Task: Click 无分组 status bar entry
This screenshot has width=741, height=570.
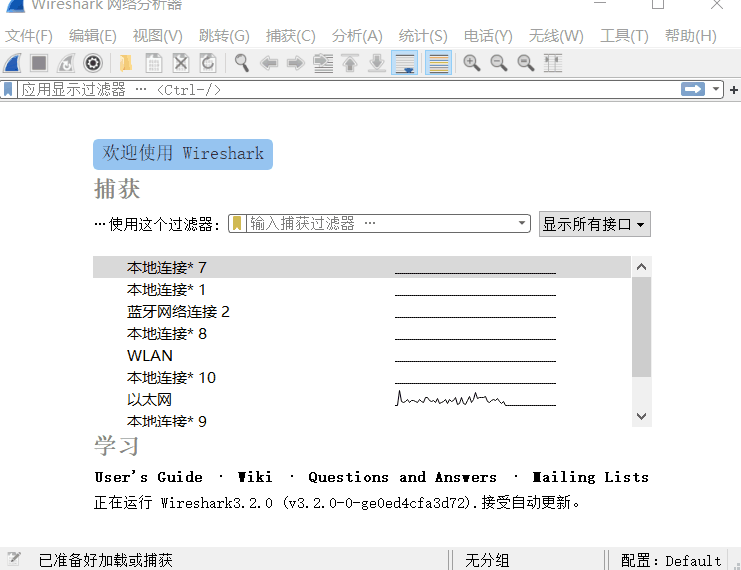Action: pos(487,561)
